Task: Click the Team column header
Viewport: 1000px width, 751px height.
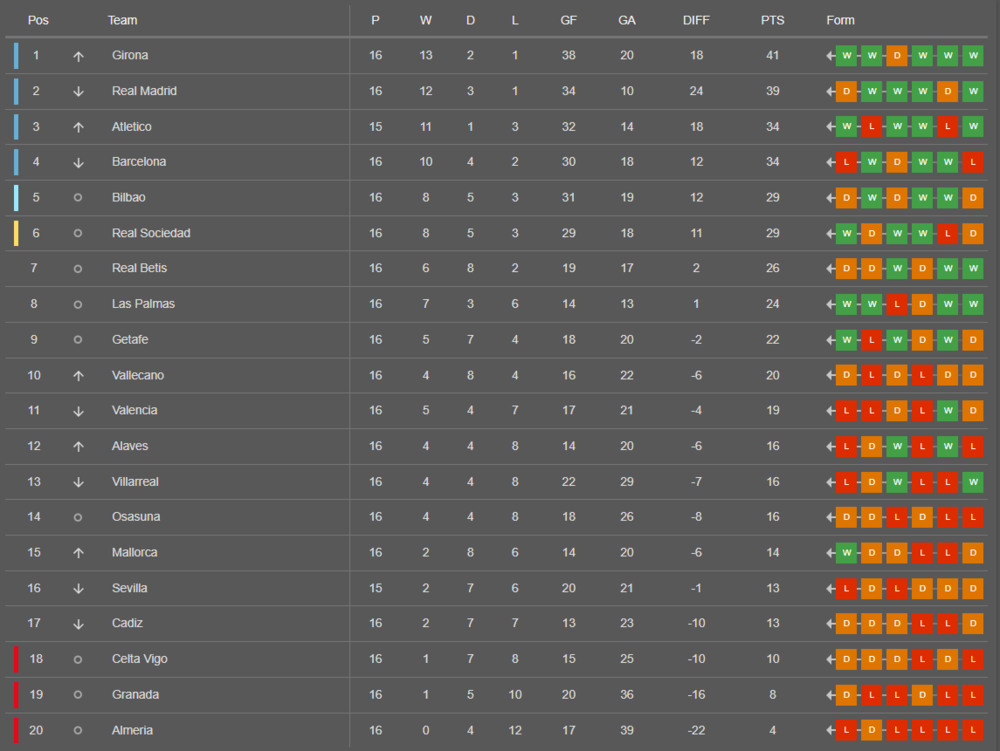Action: pos(123,20)
